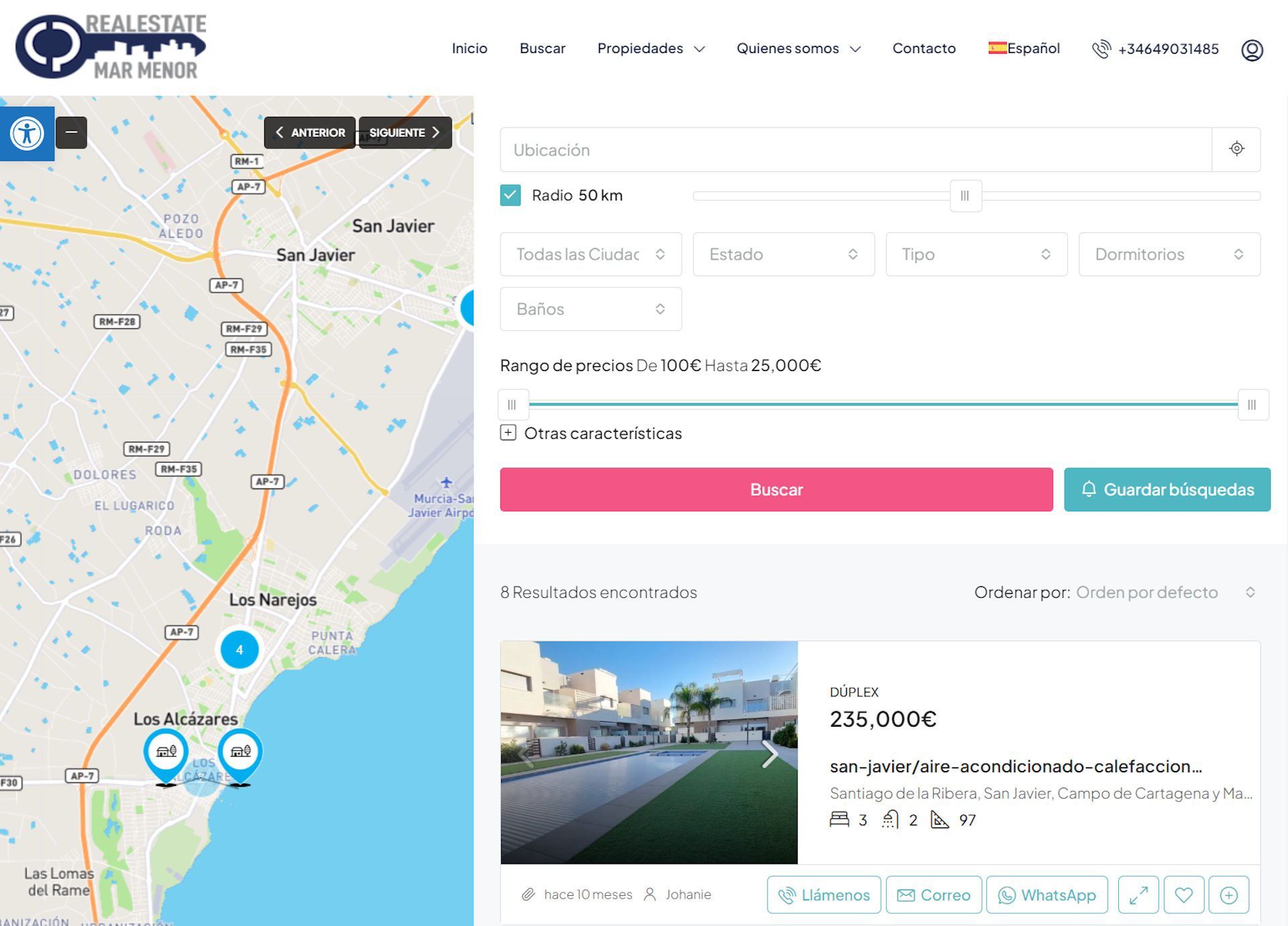Toggle the Radio 50 km checkbox

(x=511, y=195)
